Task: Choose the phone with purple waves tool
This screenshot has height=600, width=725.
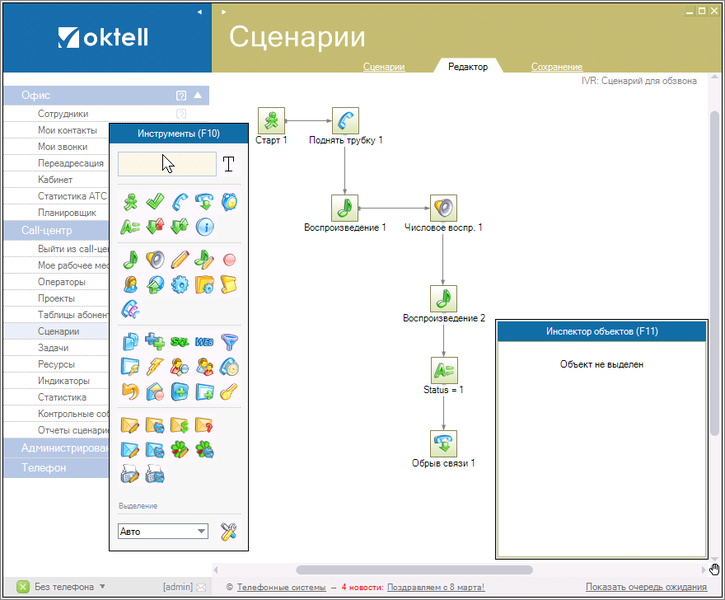Action: pyautogui.click(x=131, y=309)
